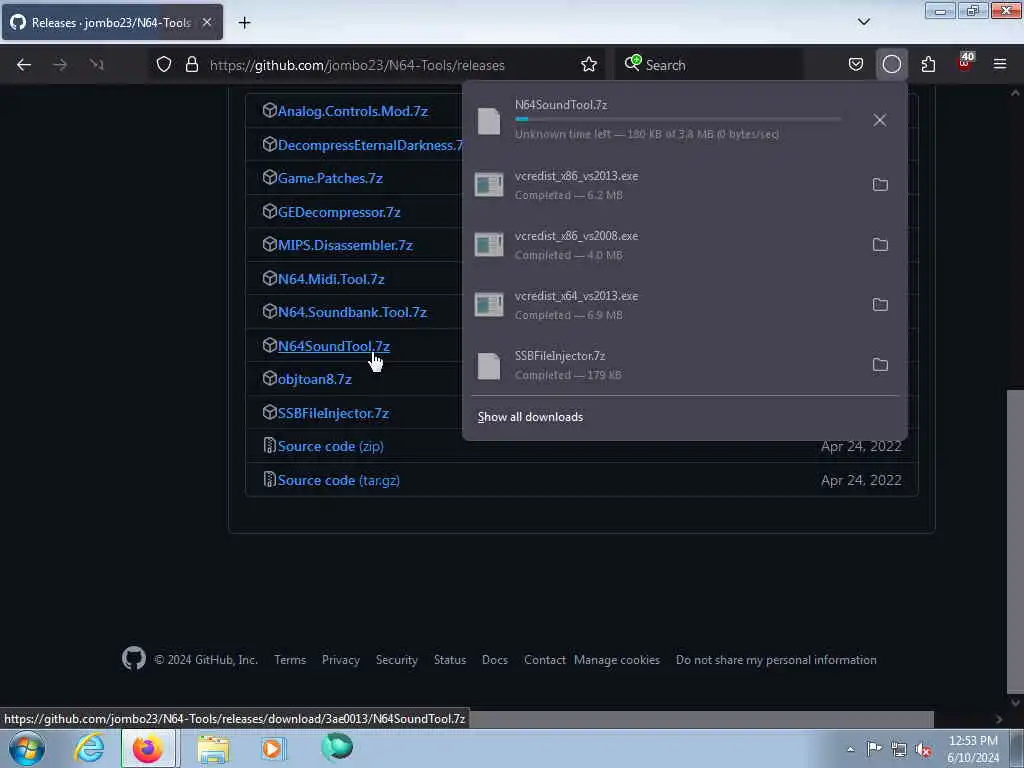Open the Extensions puzzle icon
The image size is (1024, 768).
(x=928, y=64)
